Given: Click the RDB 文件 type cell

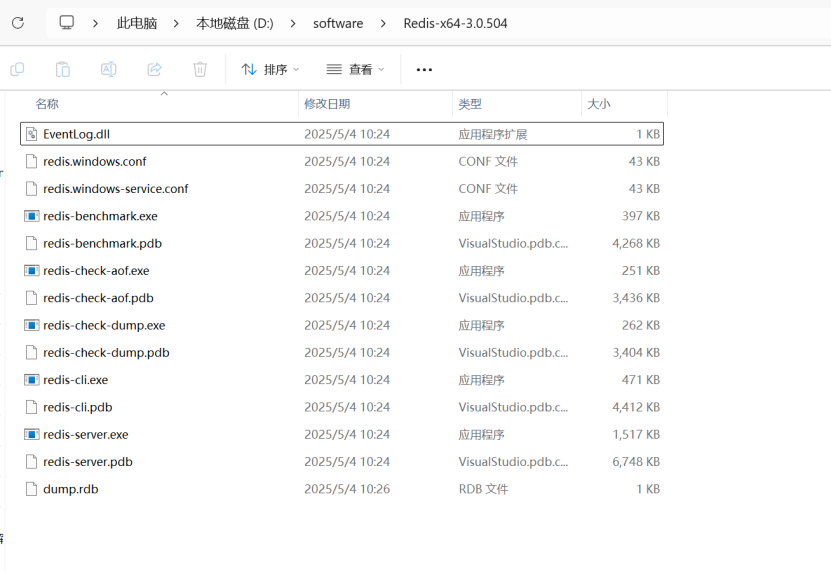Looking at the screenshot, I should click(483, 489).
